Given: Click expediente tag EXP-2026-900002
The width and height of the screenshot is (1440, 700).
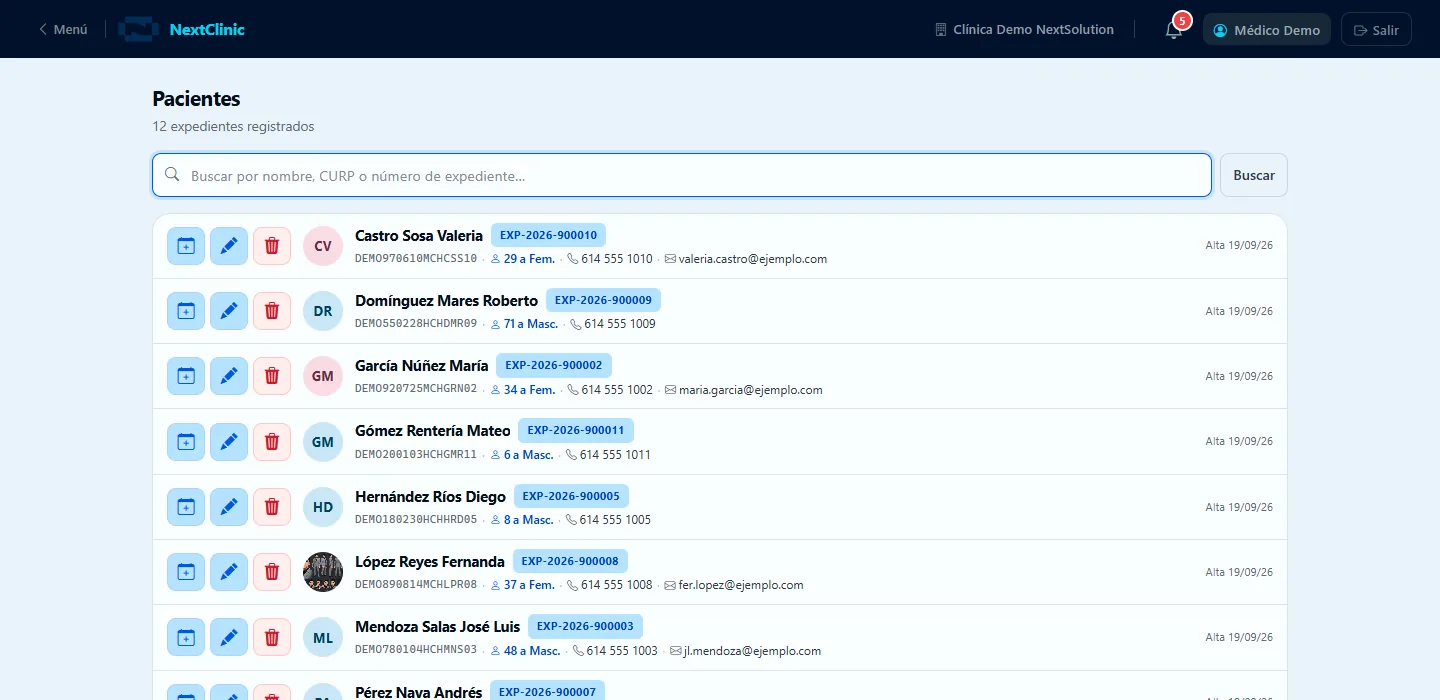Looking at the screenshot, I should point(554,365).
